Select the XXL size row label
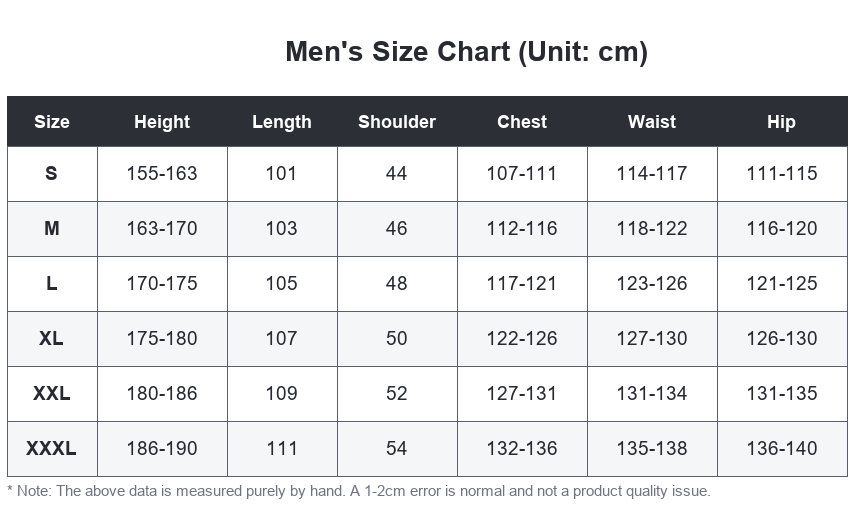 [52, 394]
